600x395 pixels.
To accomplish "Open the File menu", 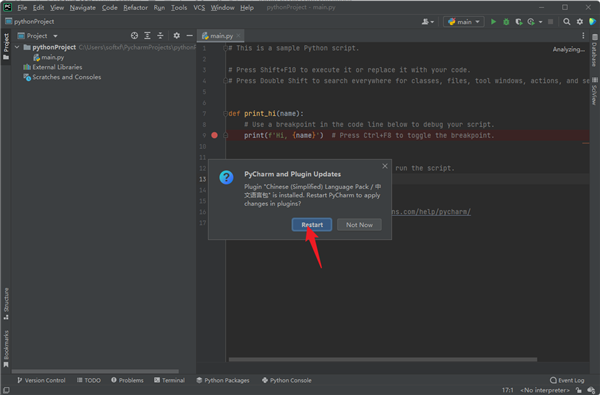I will (22, 8).
